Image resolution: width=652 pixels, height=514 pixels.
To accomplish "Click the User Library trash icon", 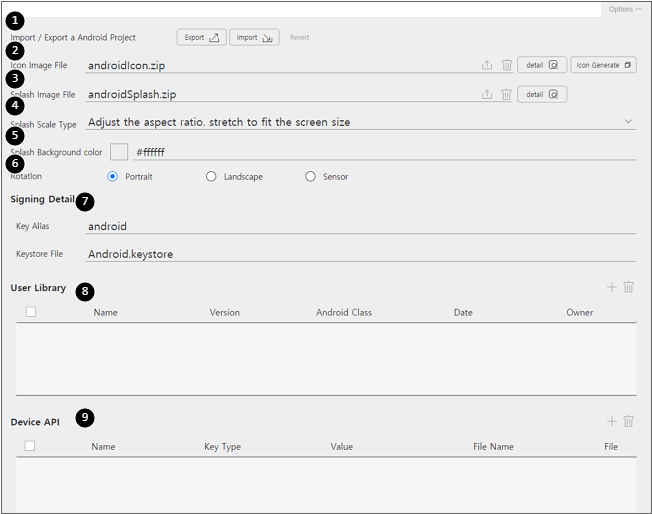I will click(x=629, y=287).
